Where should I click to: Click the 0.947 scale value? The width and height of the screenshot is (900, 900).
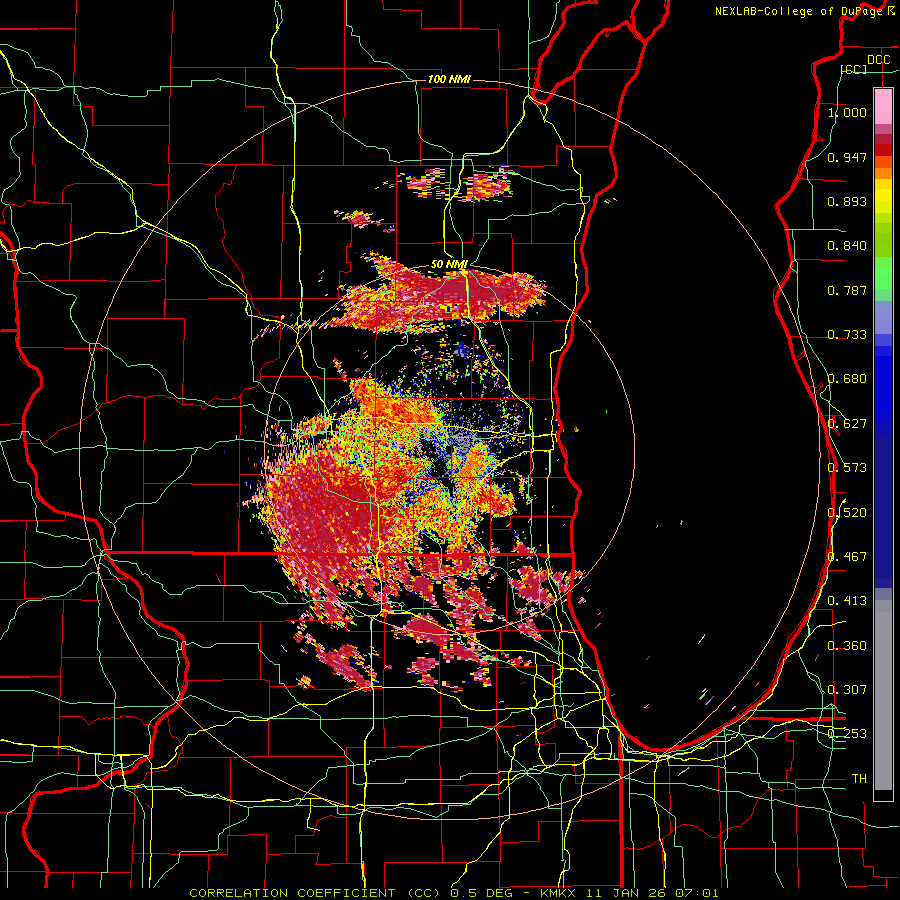click(847, 157)
